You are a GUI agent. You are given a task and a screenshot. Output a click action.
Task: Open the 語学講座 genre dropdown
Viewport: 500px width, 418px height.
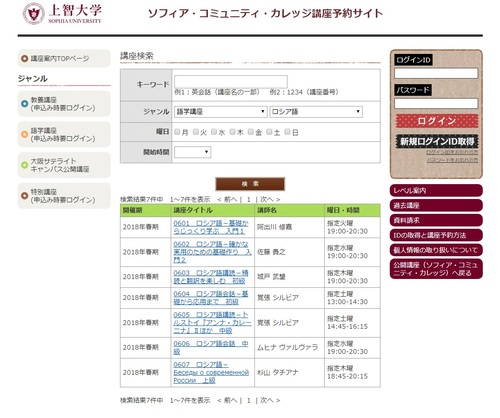tap(221, 112)
